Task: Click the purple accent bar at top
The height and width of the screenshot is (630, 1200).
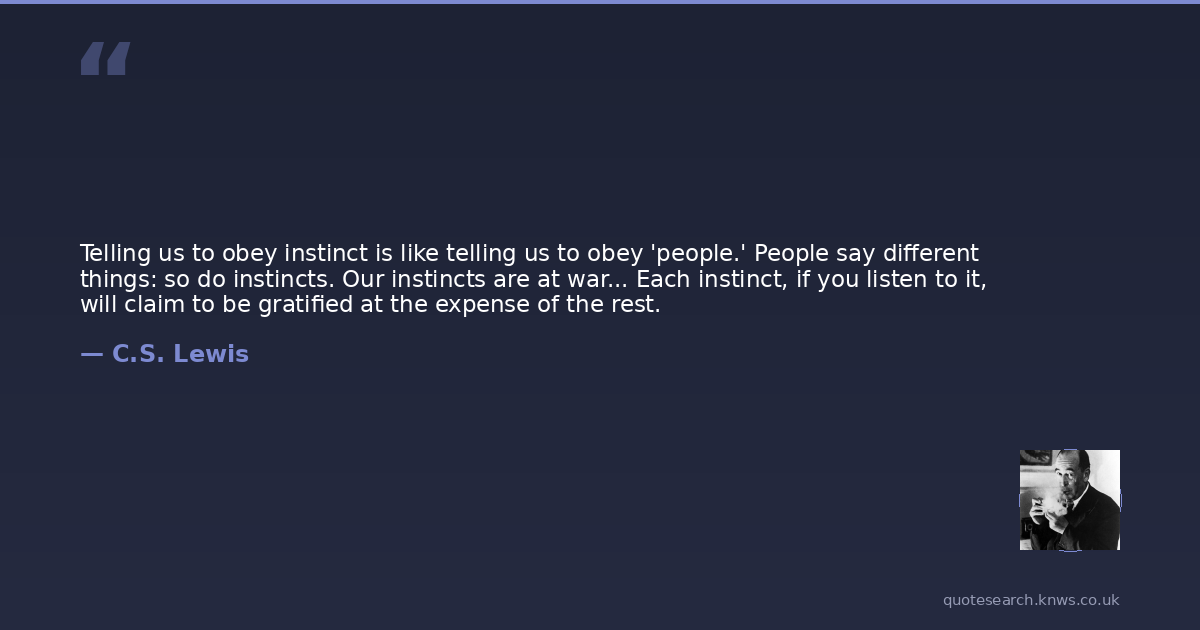Action: pyautogui.click(x=600, y=2)
